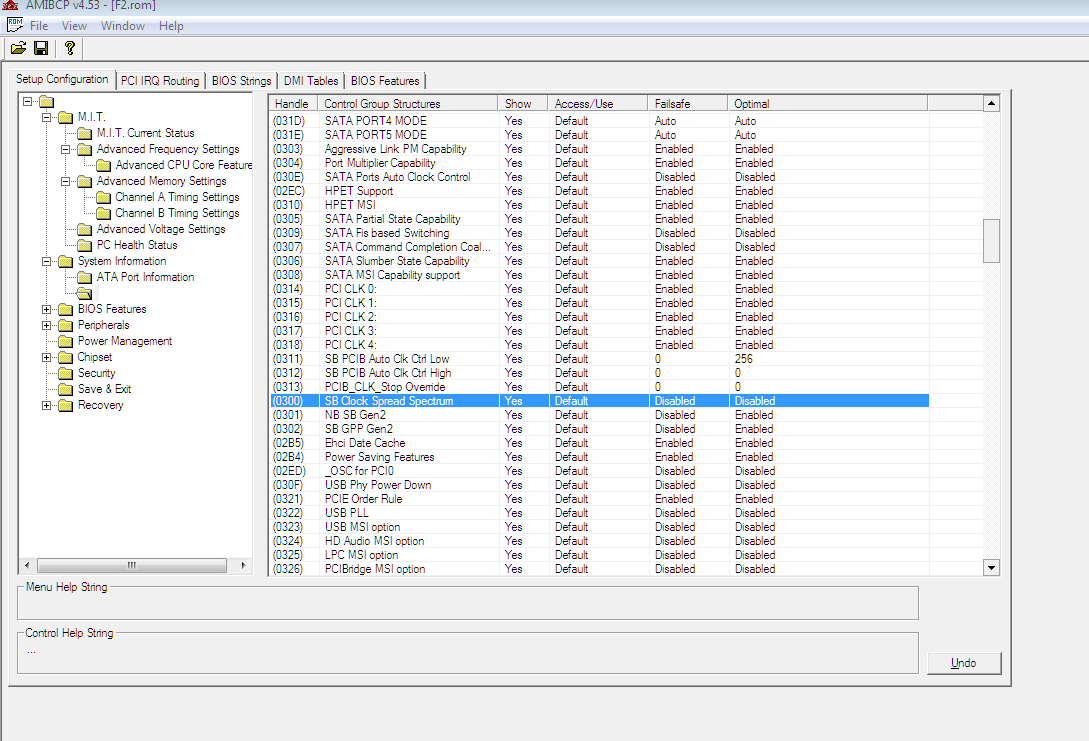
Task: Switch to the DMI Tables tab
Action: [x=311, y=81]
